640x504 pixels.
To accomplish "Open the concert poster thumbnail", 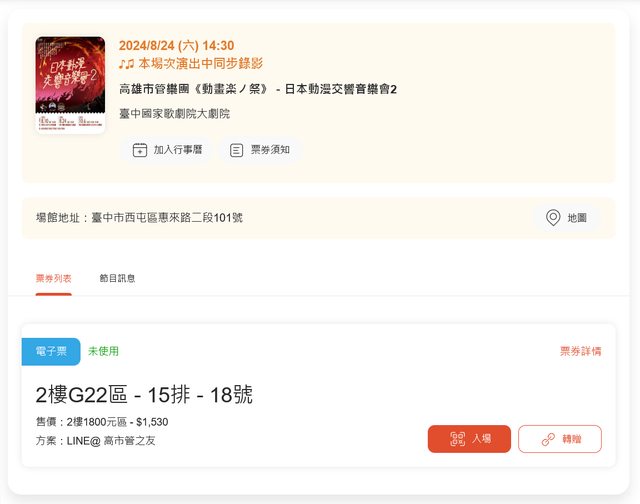I will [70, 85].
